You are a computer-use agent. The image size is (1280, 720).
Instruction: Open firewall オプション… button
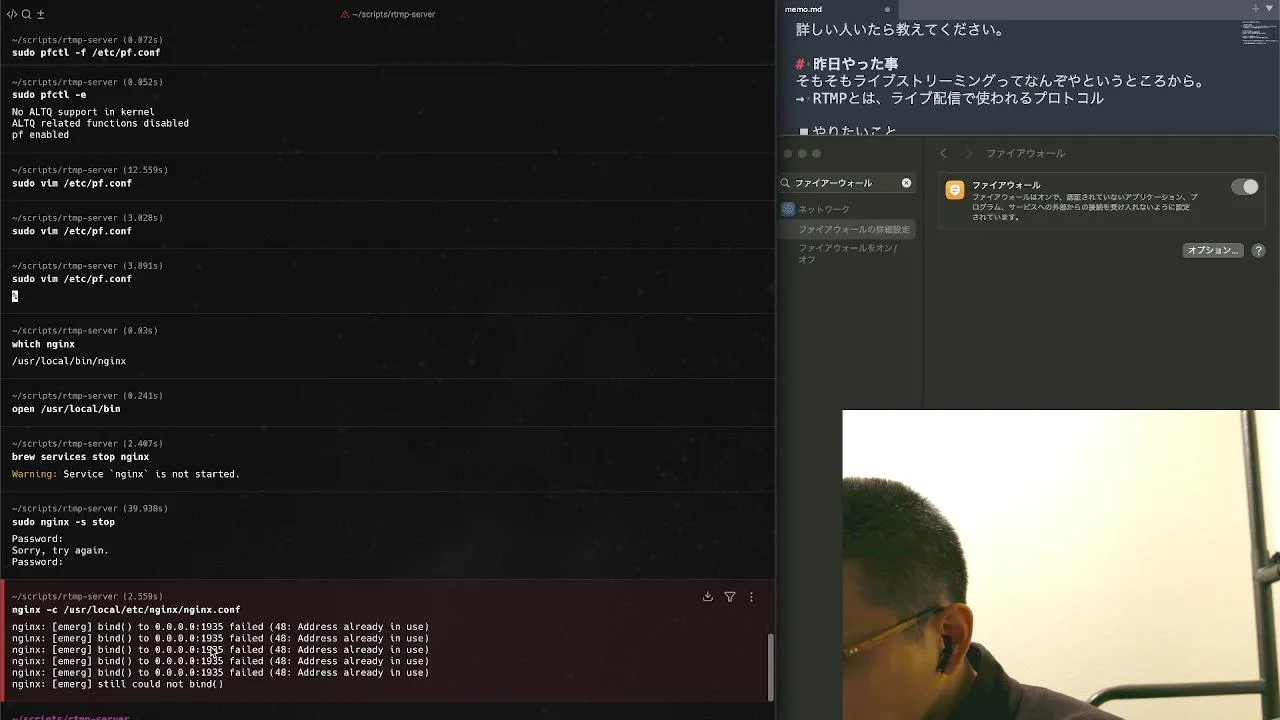pos(1213,250)
